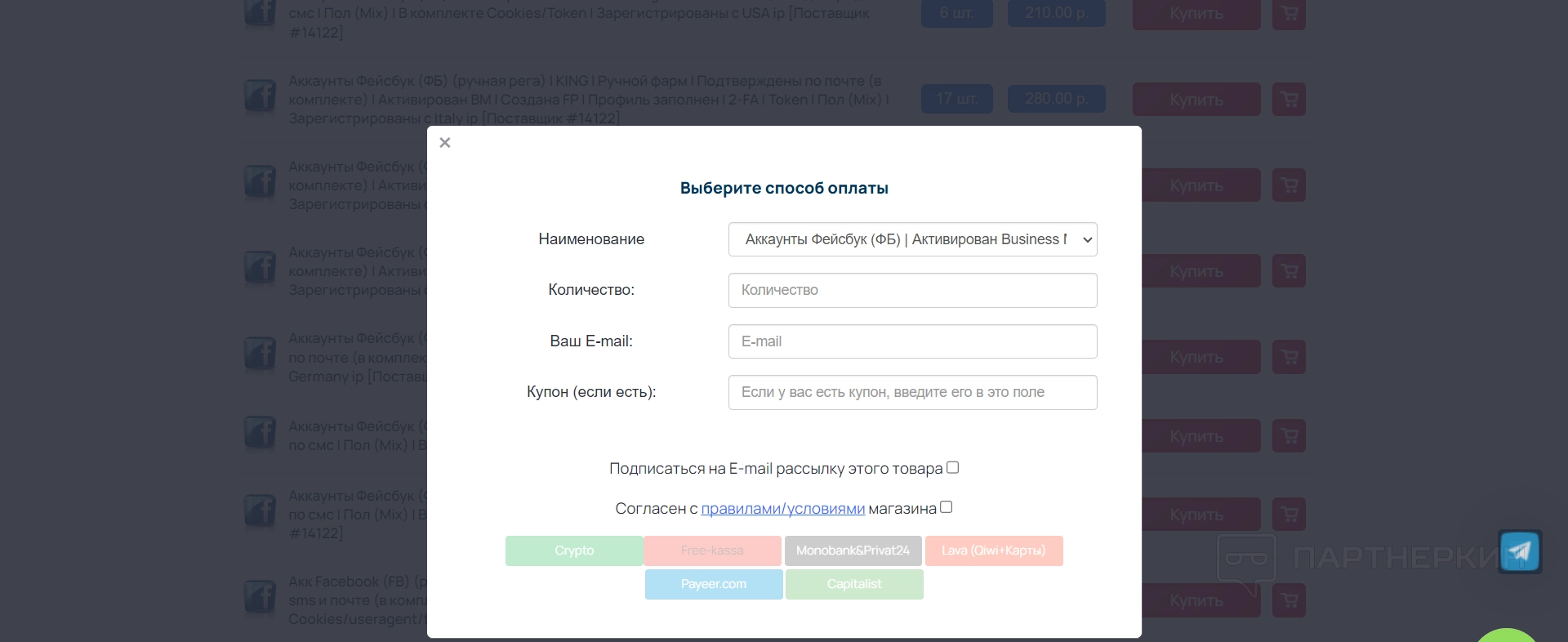Viewport: 1568px width, 642px height.
Task: Pick Monobank&Privat24 payment button
Action: click(853, 551)
